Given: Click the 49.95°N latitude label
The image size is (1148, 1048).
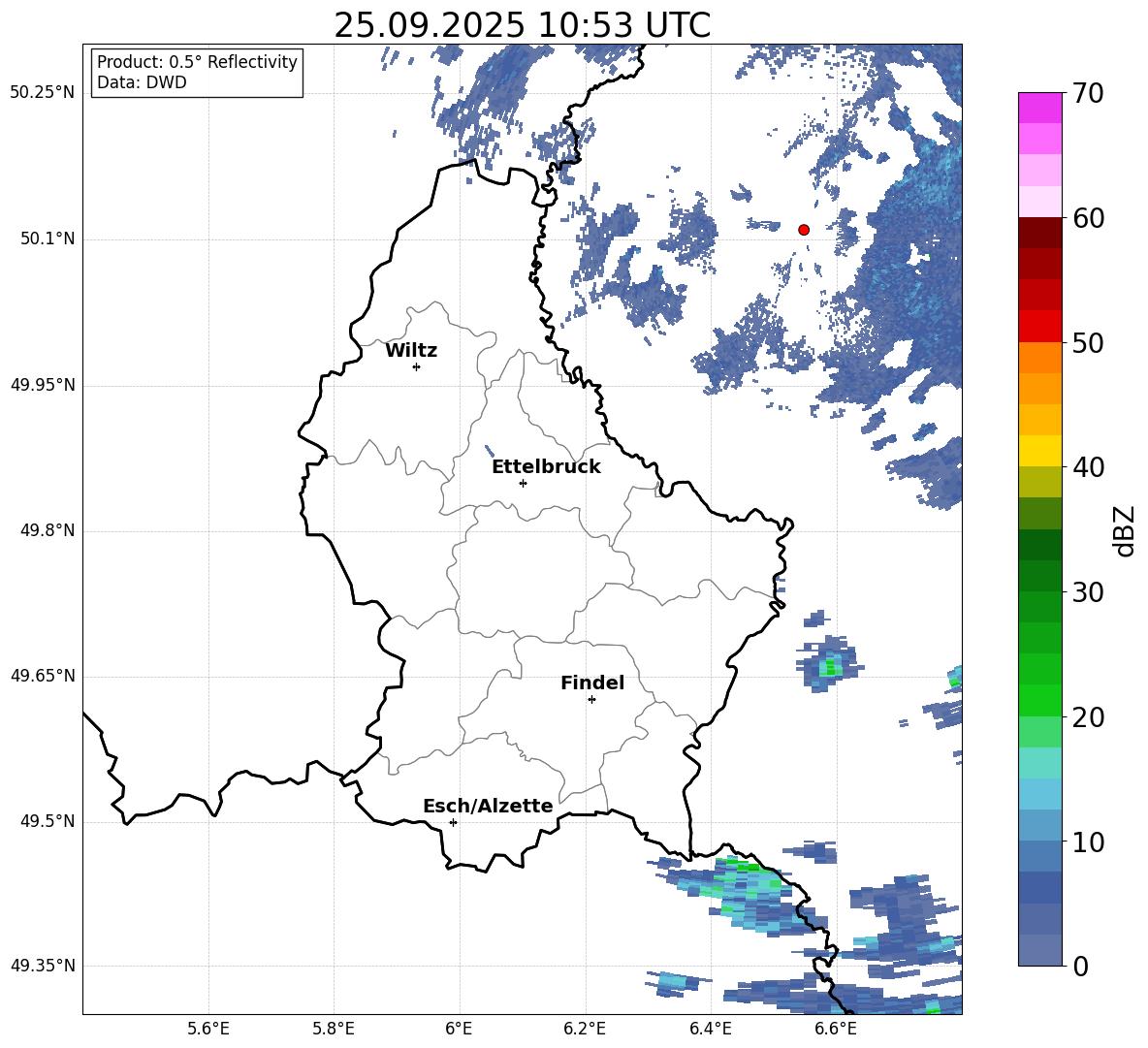Looking at the screenshot, I should (43, 385).
